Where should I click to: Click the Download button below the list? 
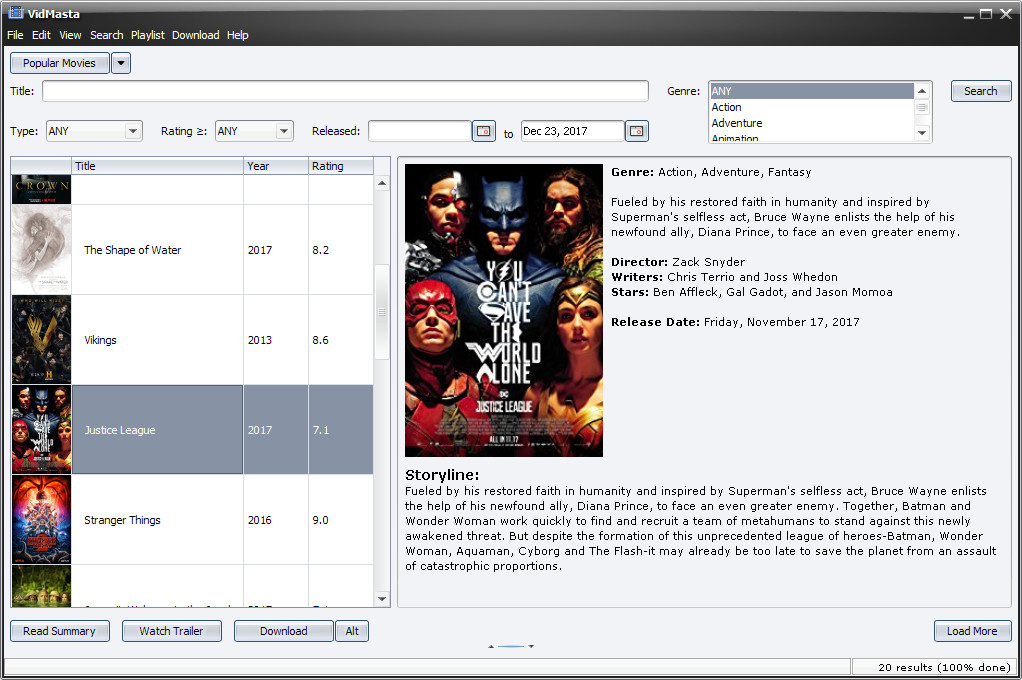click(284, 631)
